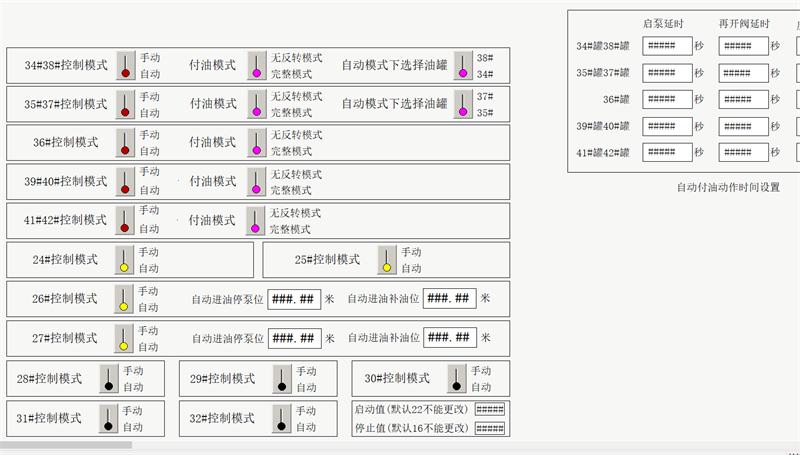Switch the 26#控制模式 manual/auto selector

pos(124,299)
